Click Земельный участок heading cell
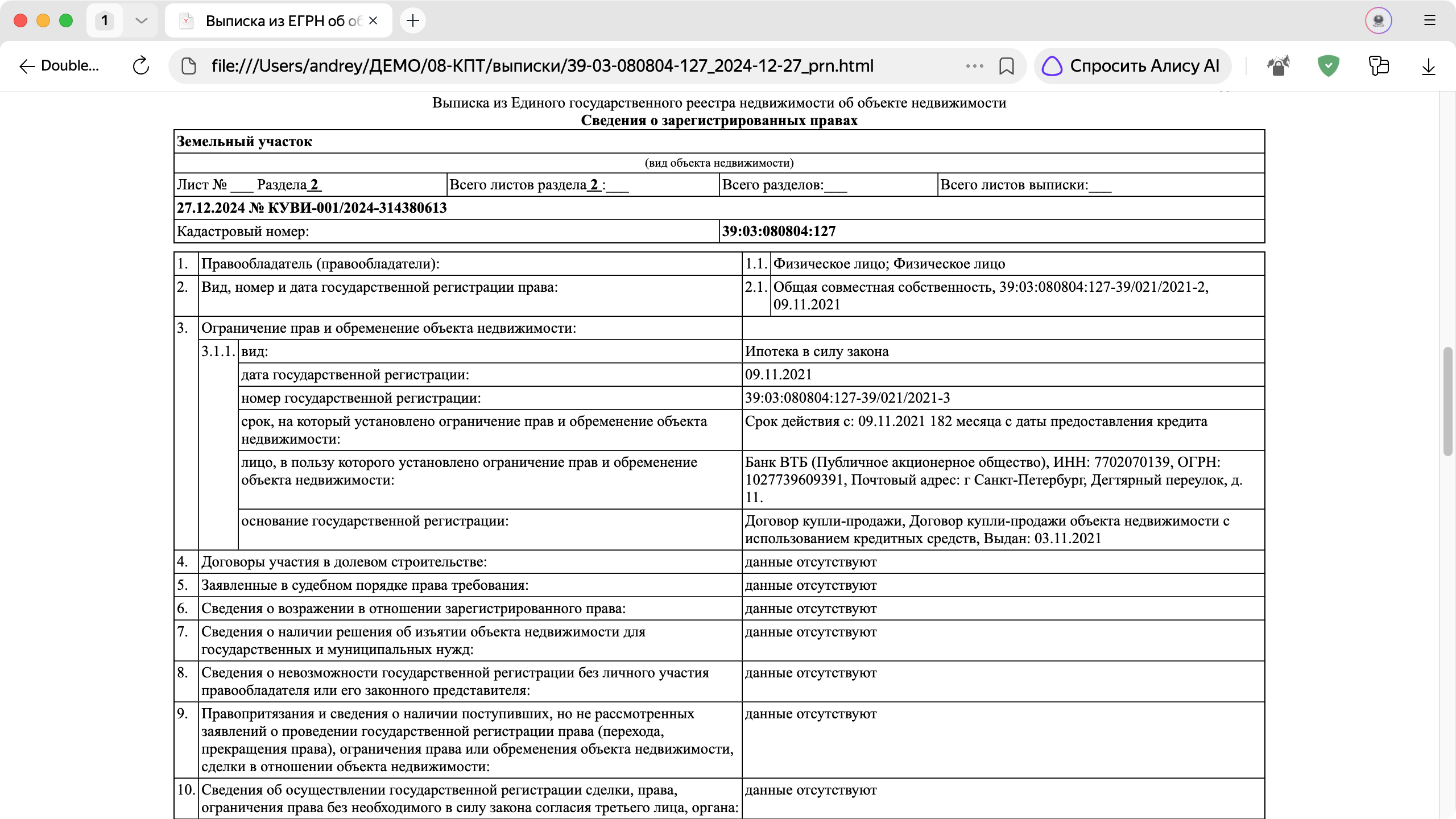This screenshot has height=819, width=1456. [719, 142]
